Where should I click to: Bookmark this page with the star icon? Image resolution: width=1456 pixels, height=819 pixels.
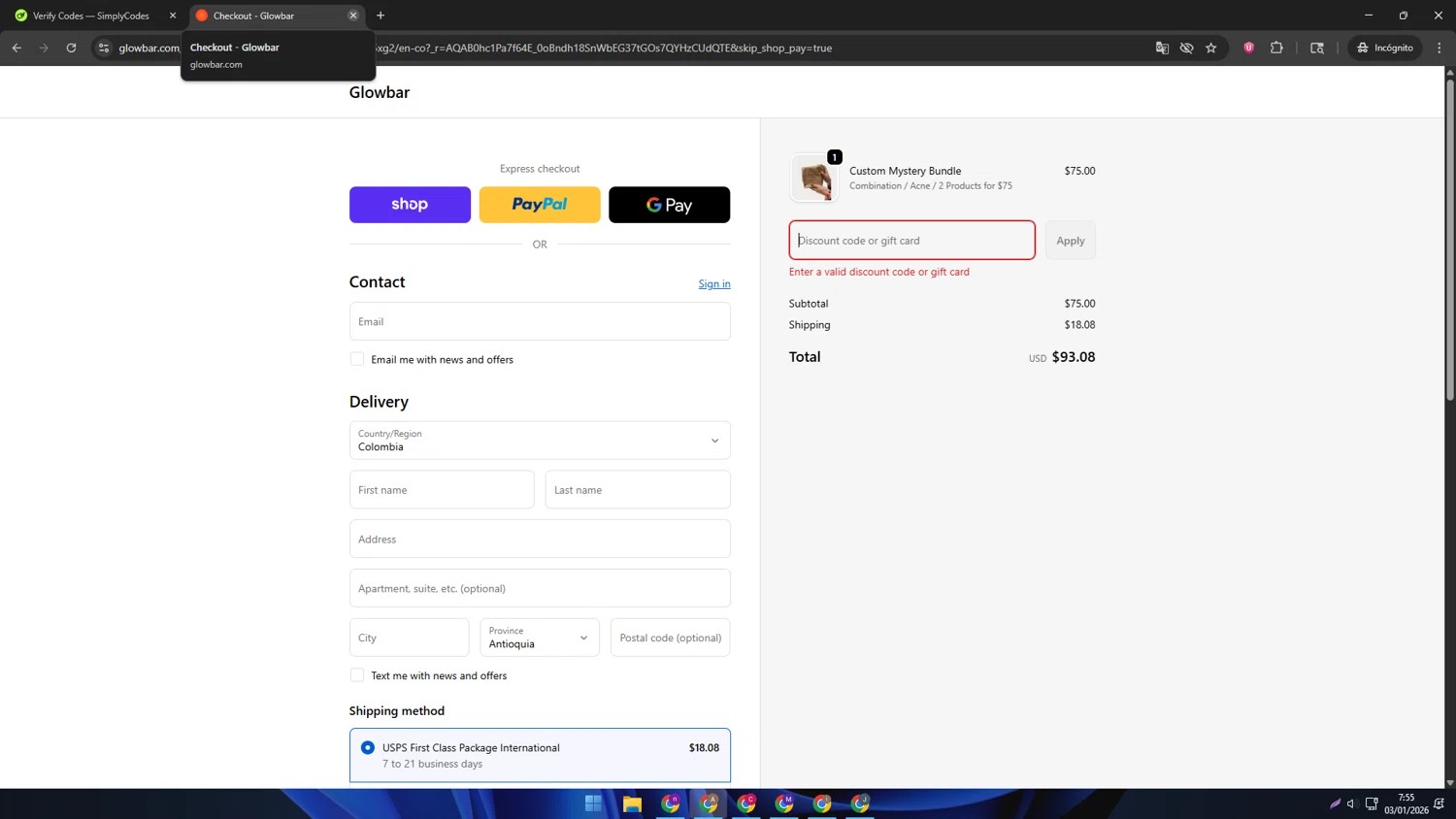pos(1211,48)
